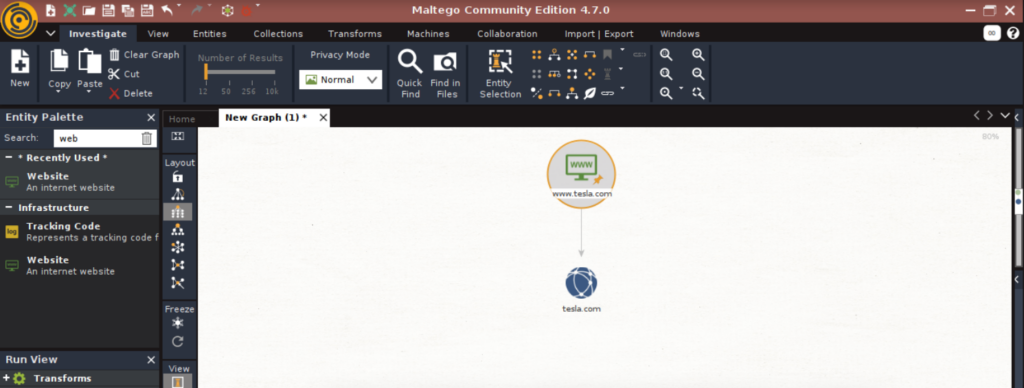This screenshot has height=388, width=1024.
Task: Switch to the Transforms ribbon tab
Action: pyautogui.click(x=355, y=34)
